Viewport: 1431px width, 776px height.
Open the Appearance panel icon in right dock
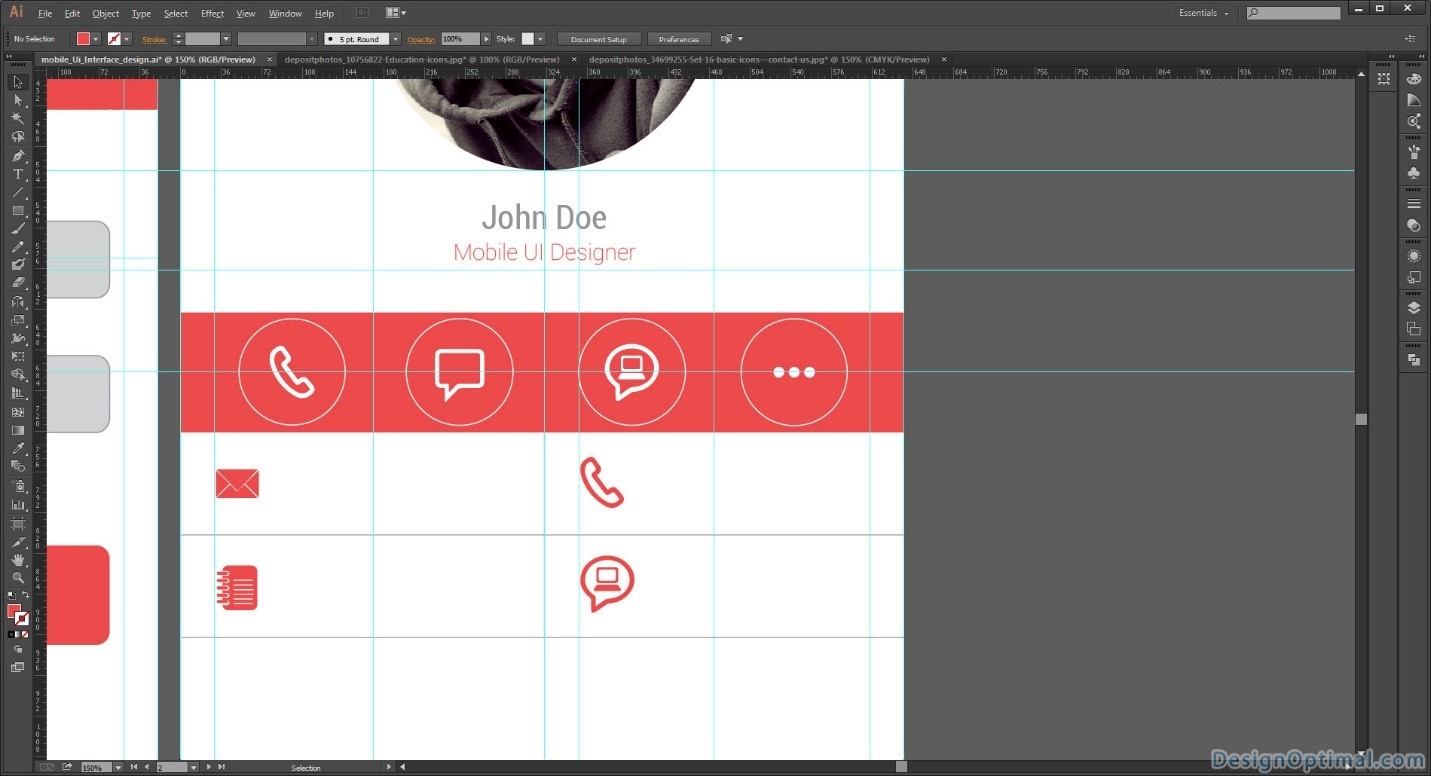(1414, 256)
